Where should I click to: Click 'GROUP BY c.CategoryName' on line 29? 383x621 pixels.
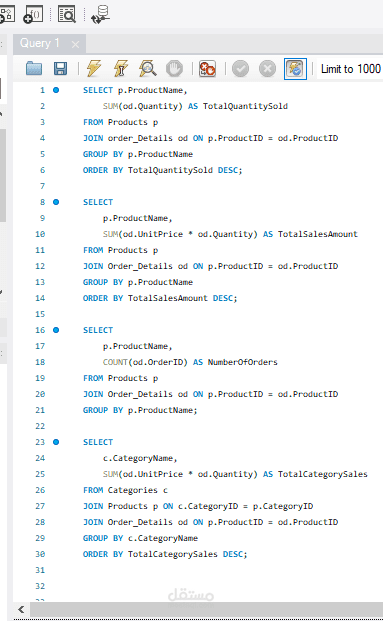pos(140,538)
